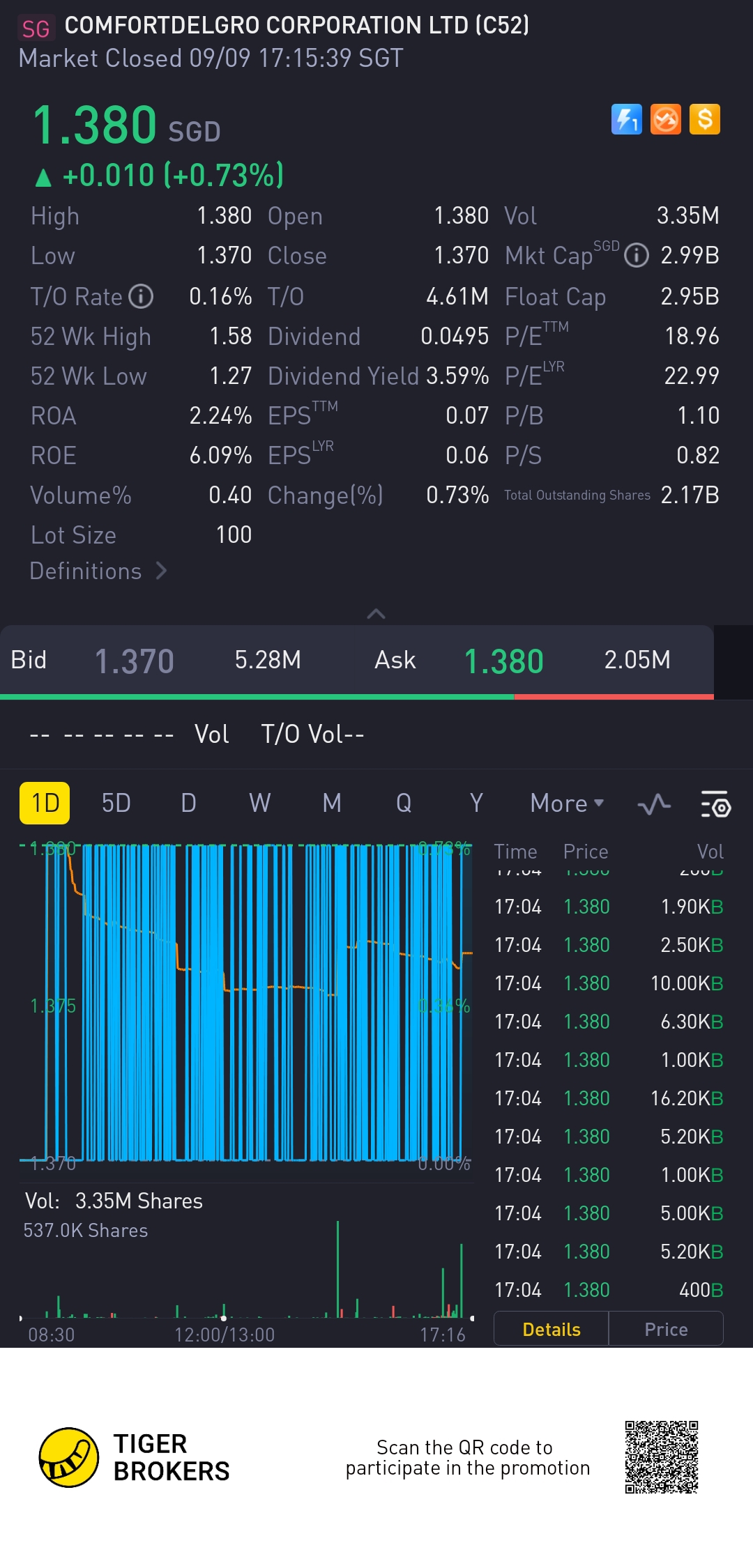Tap the green-red bid/ask ratio bar
The height and width of the screenshot is (1568, 753).
pyautogui.click(x=357, y=696)
